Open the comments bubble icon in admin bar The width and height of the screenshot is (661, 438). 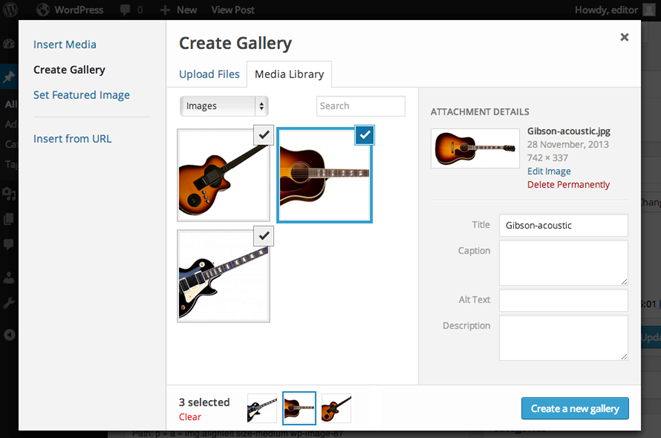(125, 10)
